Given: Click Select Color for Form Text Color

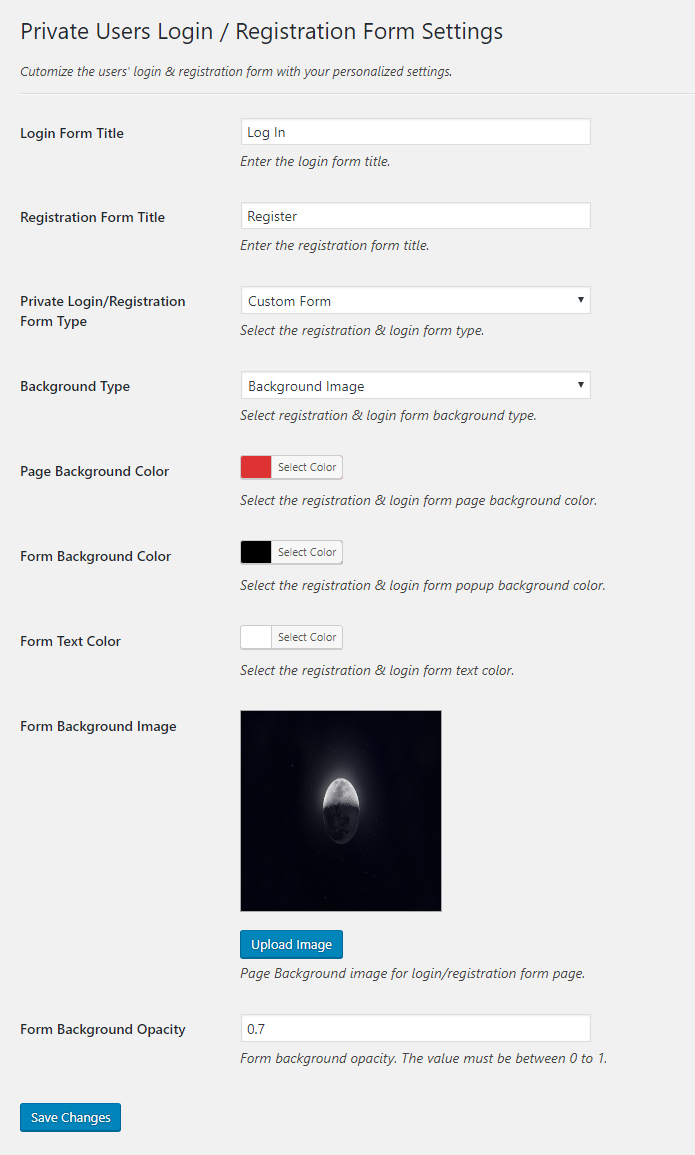Looking at the screenshot, I should (x=307, y=637).
